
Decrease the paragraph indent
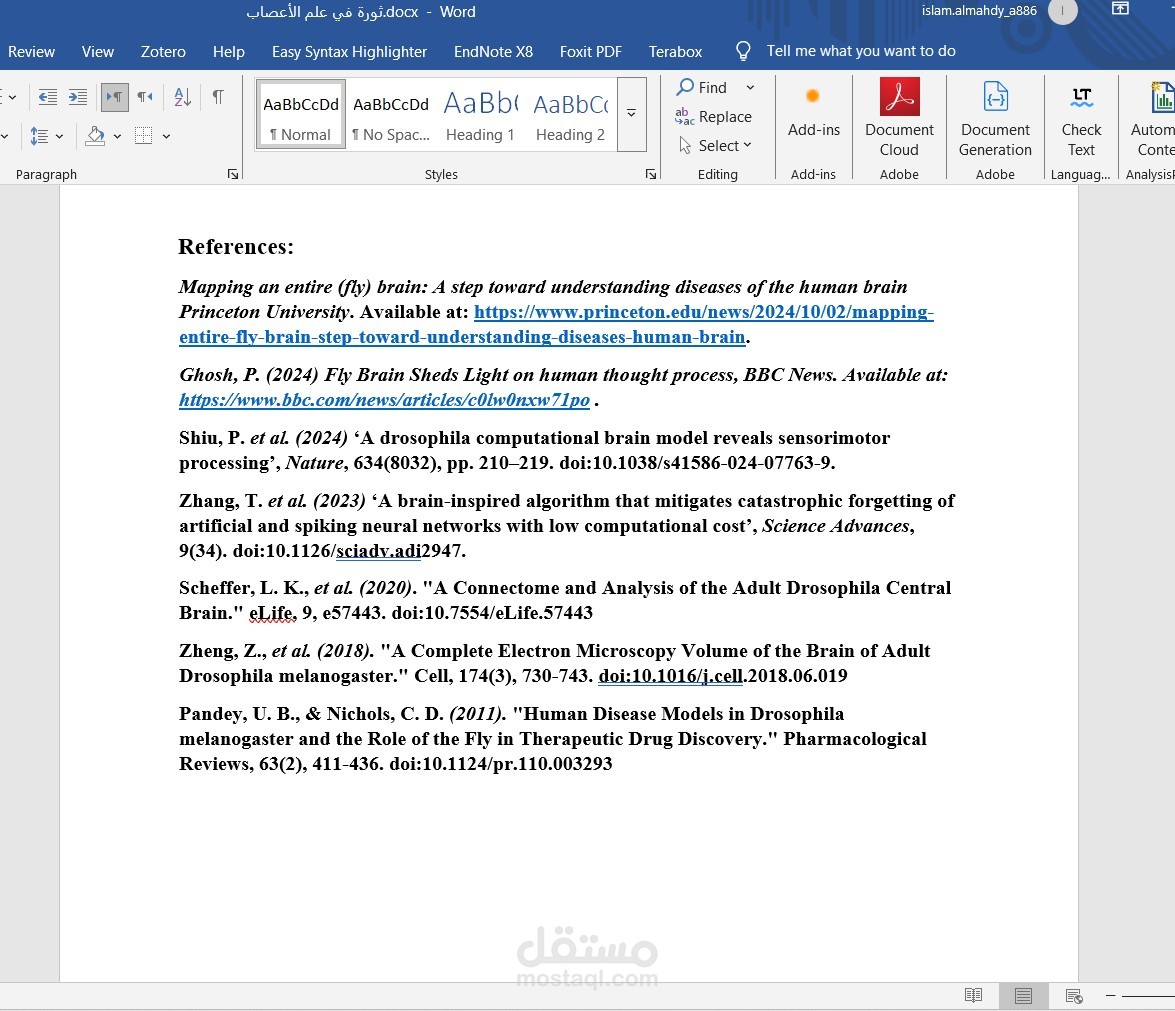48,97
